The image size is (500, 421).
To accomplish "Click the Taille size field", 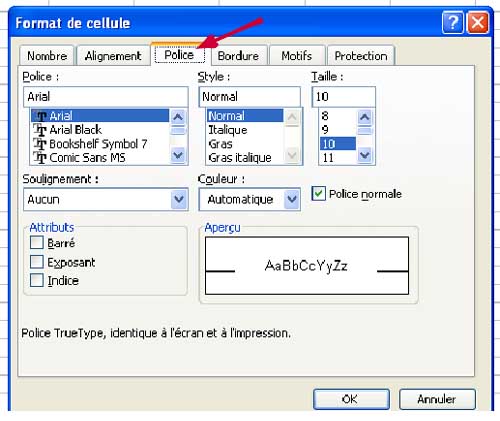I will 344,97.
